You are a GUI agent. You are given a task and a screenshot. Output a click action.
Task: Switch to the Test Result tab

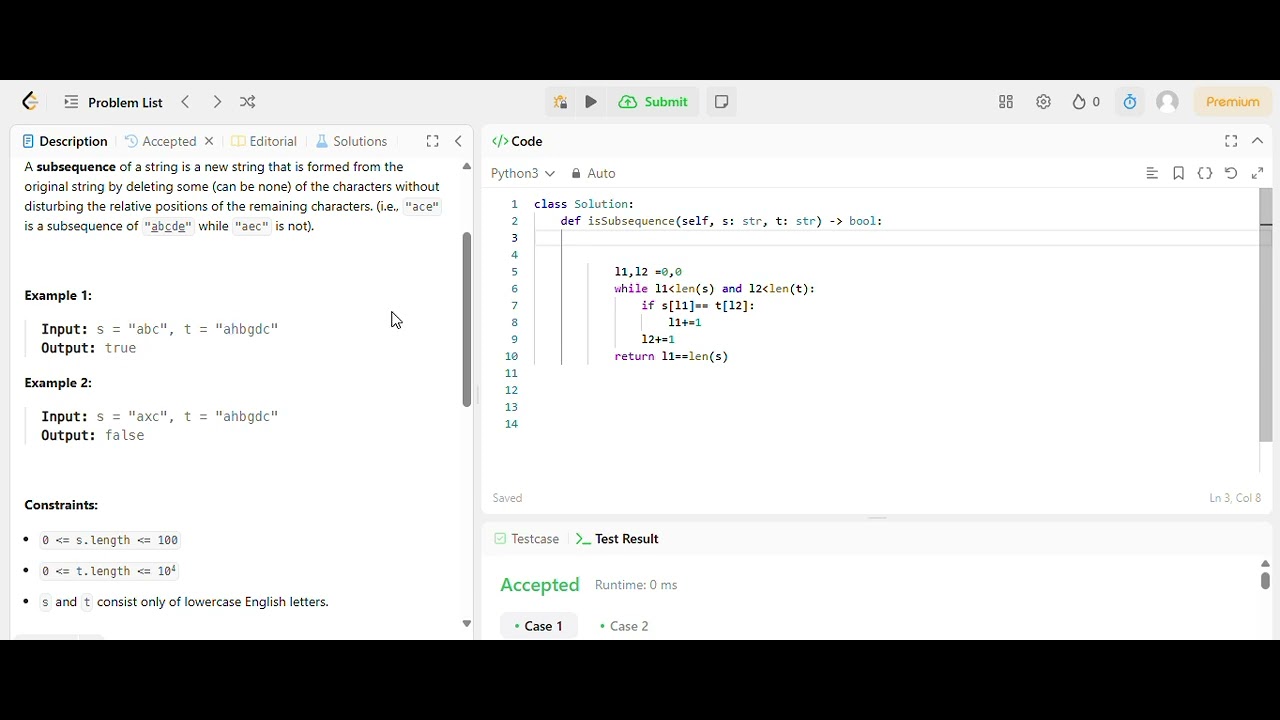click(617, 538)
